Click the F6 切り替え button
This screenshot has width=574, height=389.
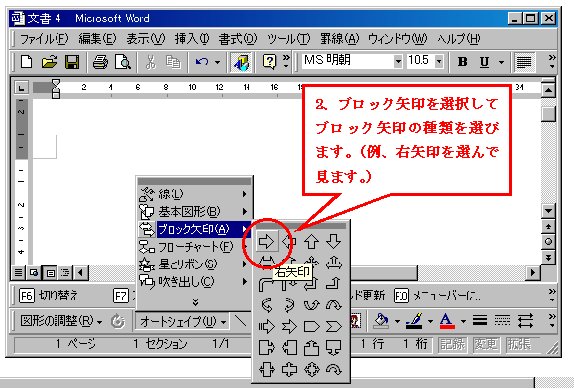[x=48, y=295]
